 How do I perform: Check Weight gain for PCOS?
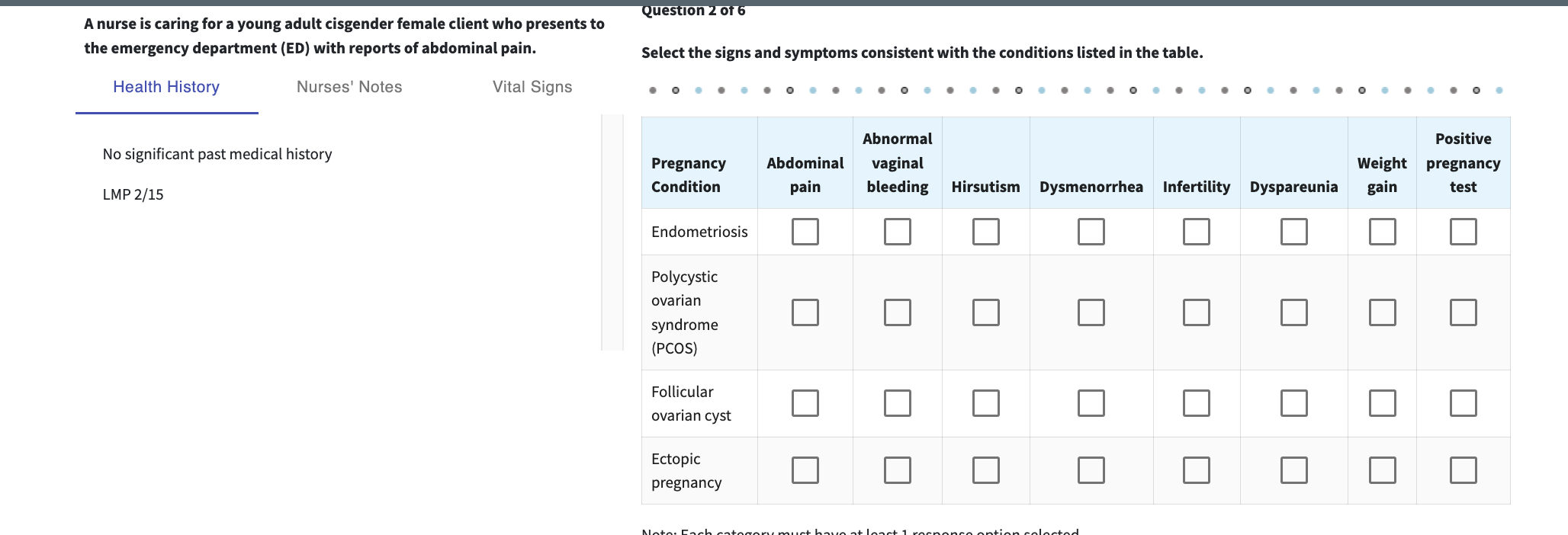coord(1383,312)
